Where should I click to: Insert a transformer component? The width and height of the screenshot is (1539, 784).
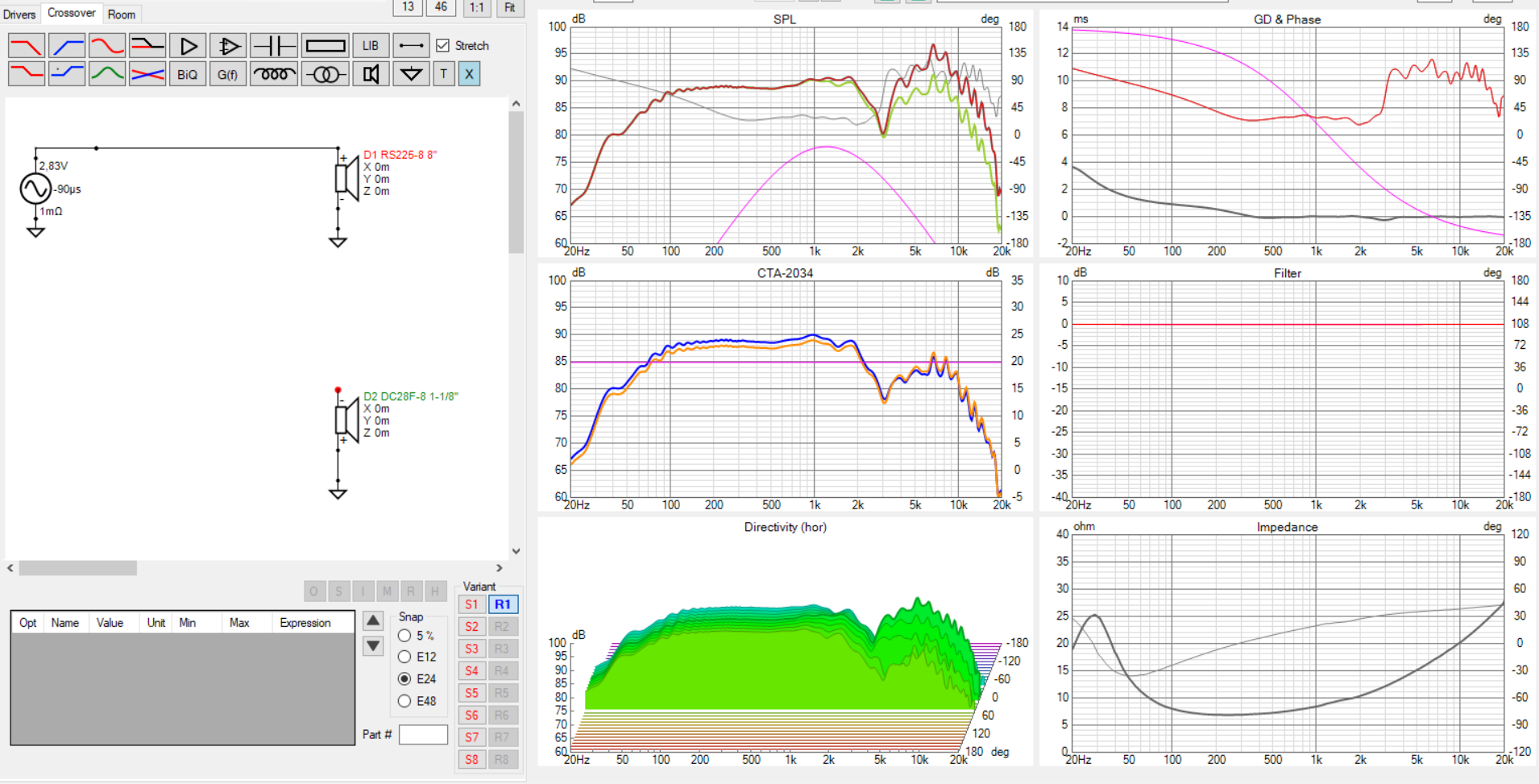(x=326, y=74)
